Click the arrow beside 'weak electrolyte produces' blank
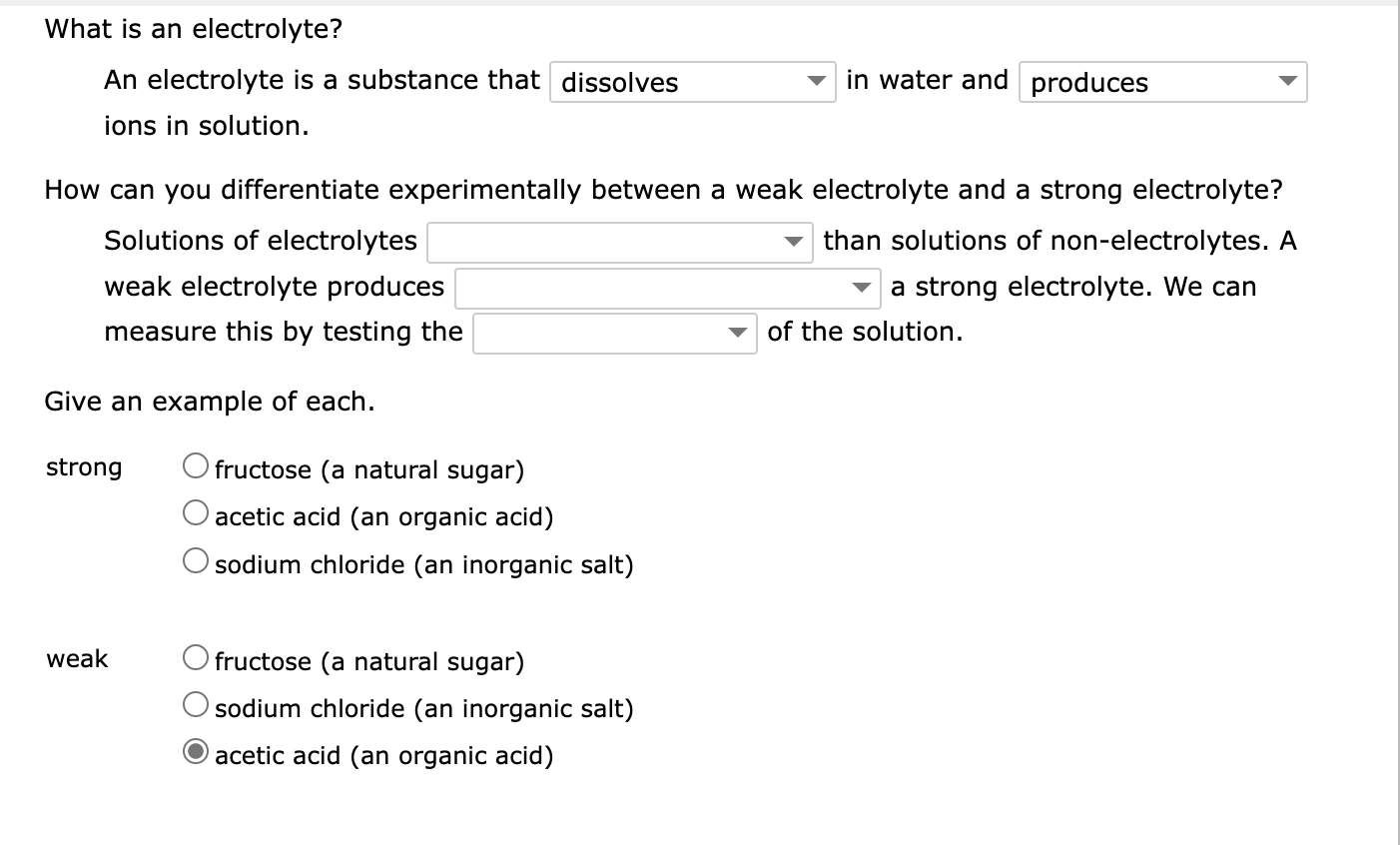 click(861, 288)
